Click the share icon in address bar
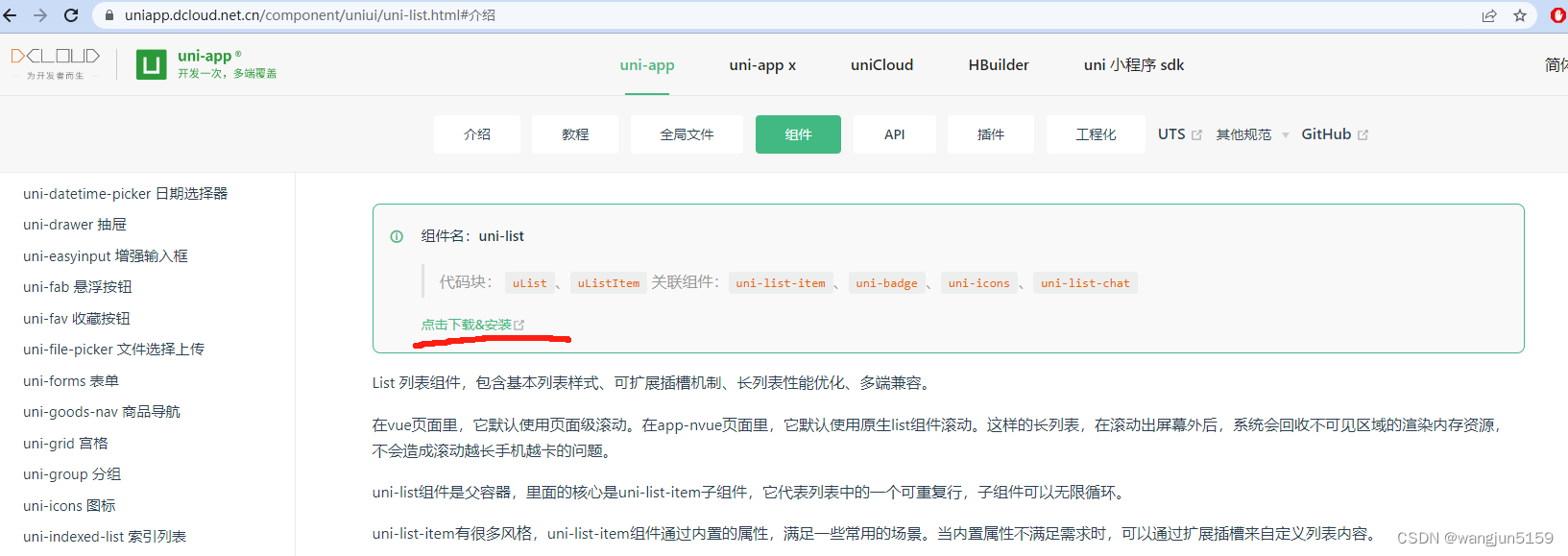This screenshot has width=1568, height=556. (1489, 15)
